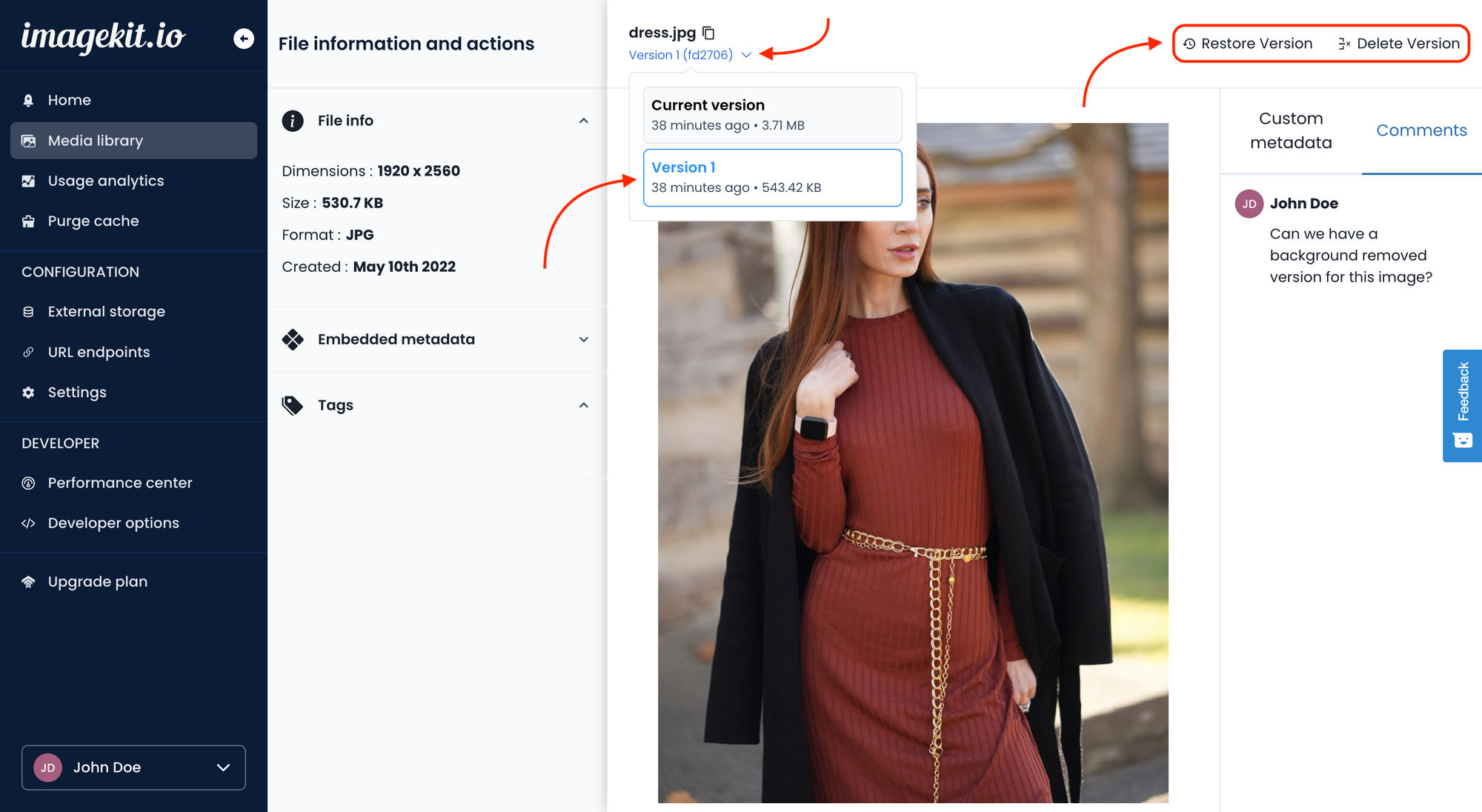The image size is (1482, 812).
Task: Click the File info heading
Action: point(345,121)
